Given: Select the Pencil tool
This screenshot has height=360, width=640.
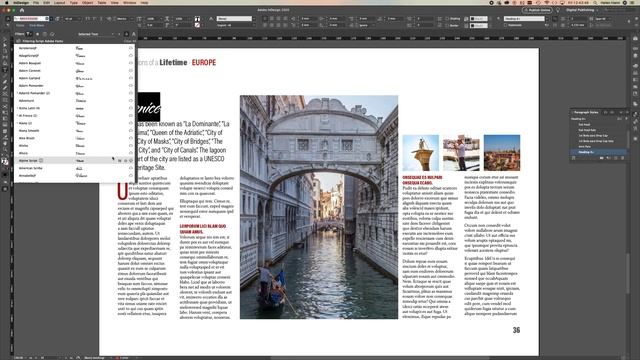Looking at the screenshot, I should click(x=5, y=88).
